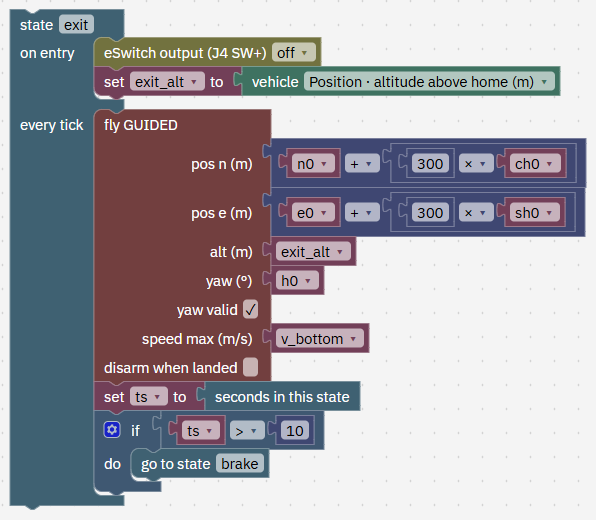This screenshot has height=520, width=596.
Task: Click the do label of the if block
Action: click(112, 464)
